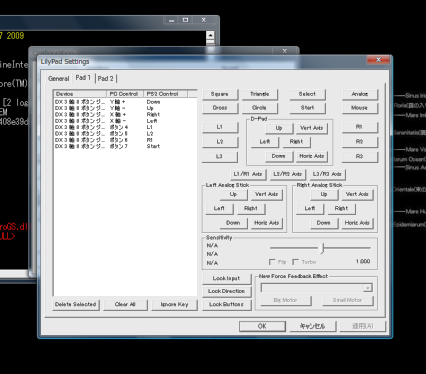Viewport: 426px width, 374px height.
Task: Bind the Triangle button
Action: pyautogui.click(x=260, y=94)
